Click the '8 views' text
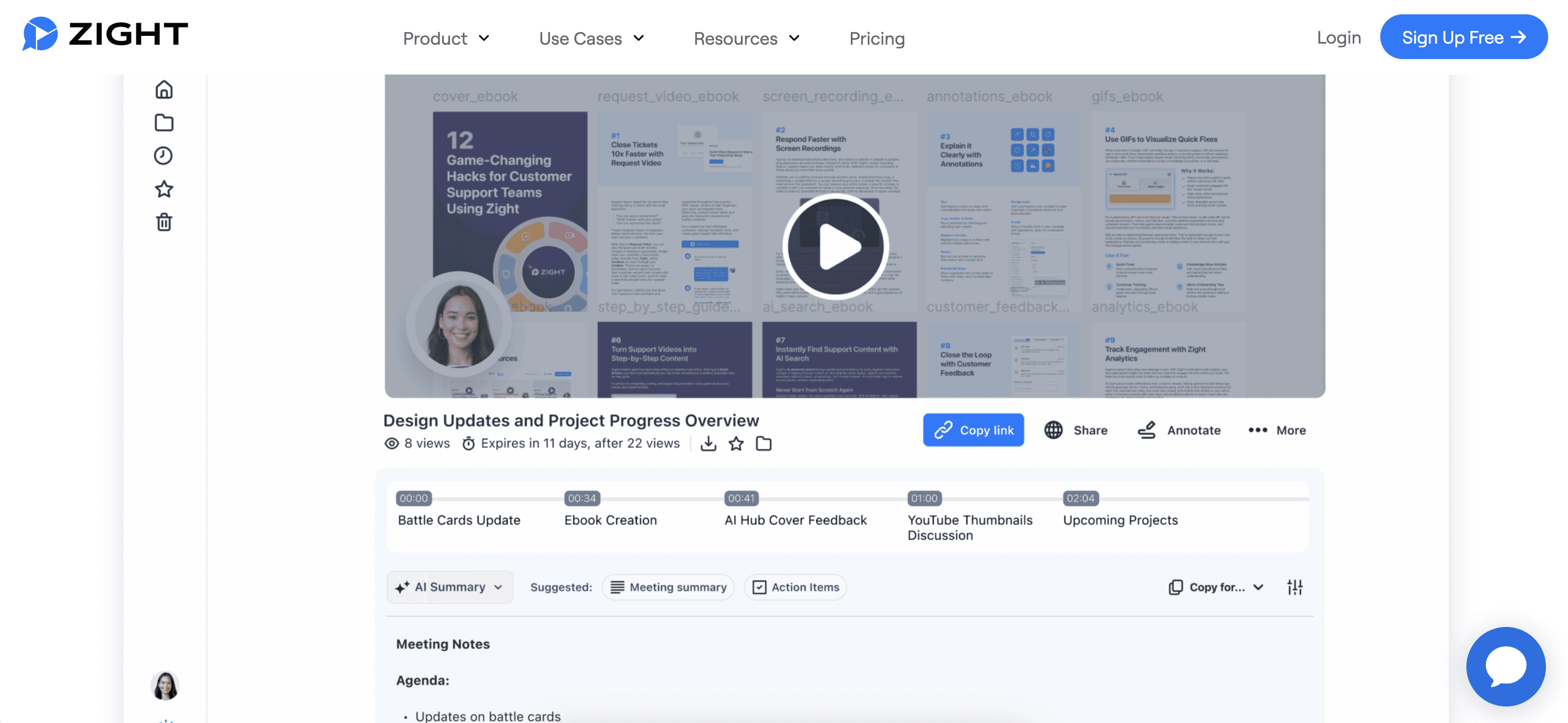The height and width of the screenshot is (723, 1568). click(427, 444)
